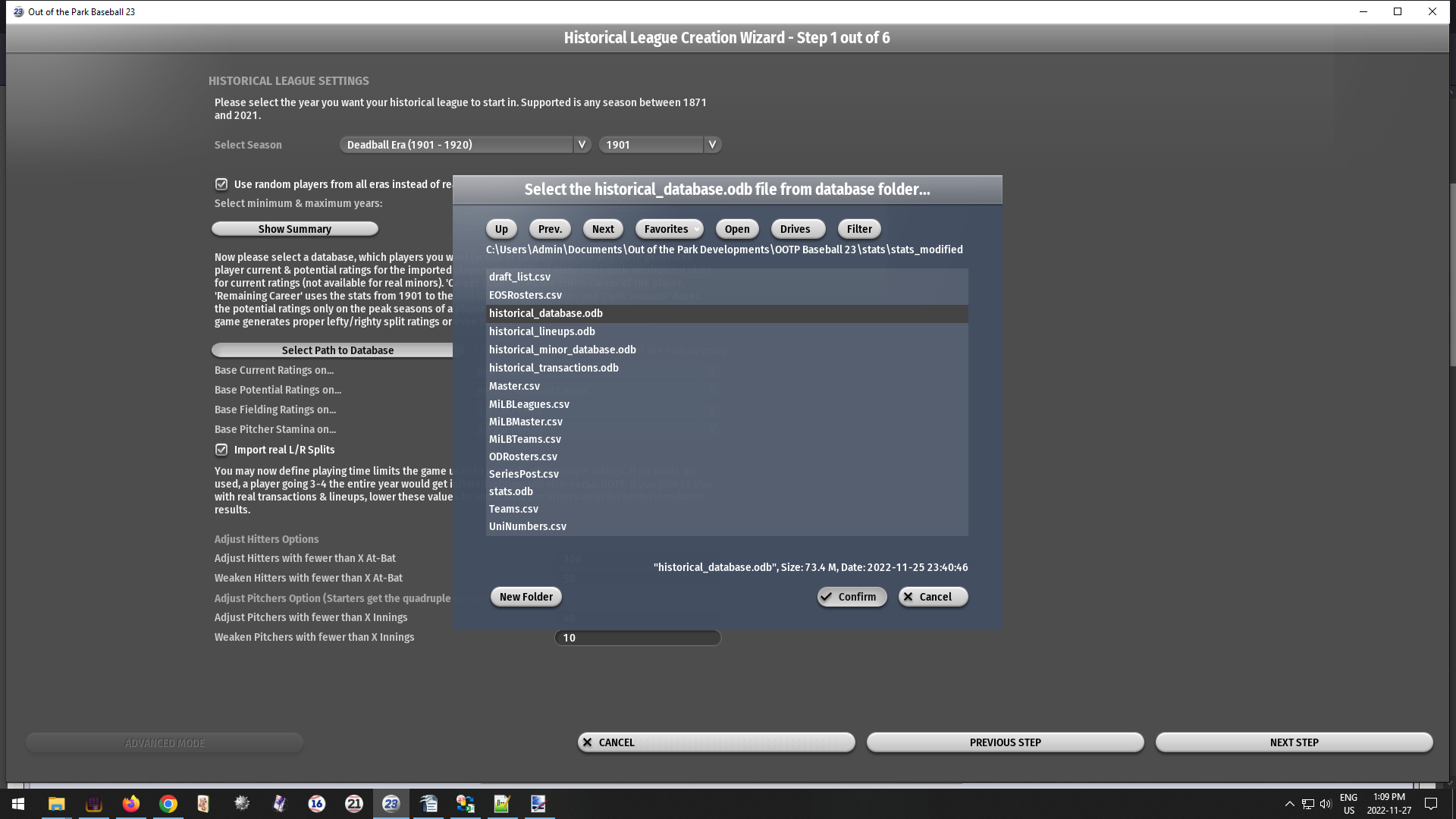The height and width of the screenshot is (819, 1456).
Task: Click Select Path to Database button
Action: [332, 350]
